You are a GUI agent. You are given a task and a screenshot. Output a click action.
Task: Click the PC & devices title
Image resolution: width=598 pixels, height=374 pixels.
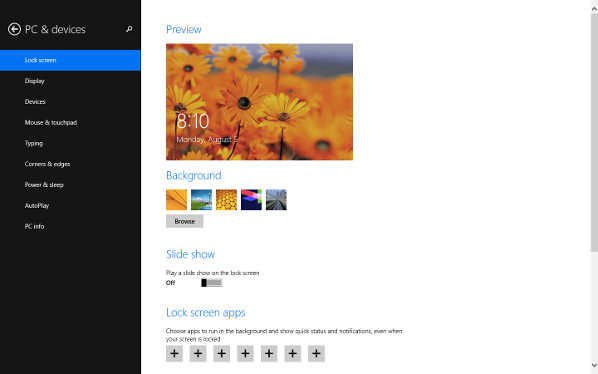coord(55,29)
